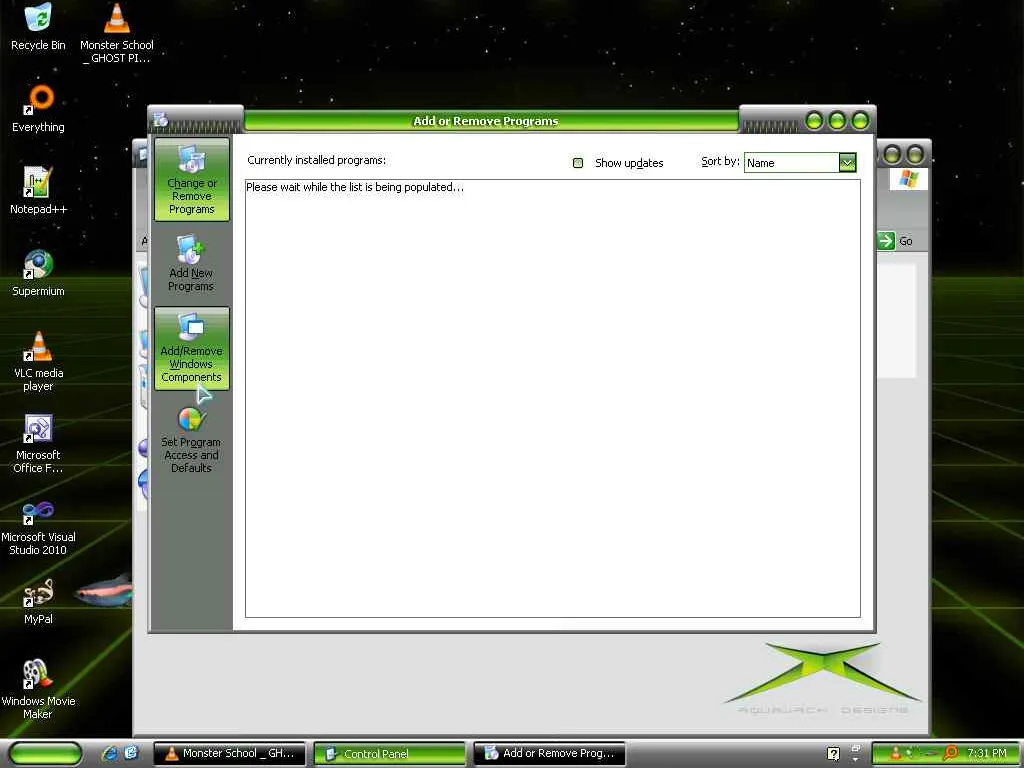
Task: Click the programs list box area message text
Action: [x=355, y=187]
